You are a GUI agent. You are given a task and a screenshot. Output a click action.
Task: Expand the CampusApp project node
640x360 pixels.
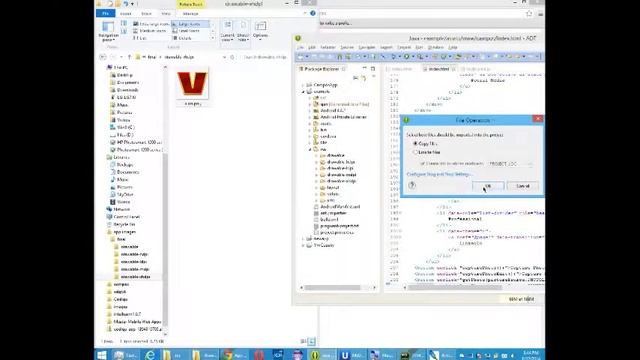303,85
